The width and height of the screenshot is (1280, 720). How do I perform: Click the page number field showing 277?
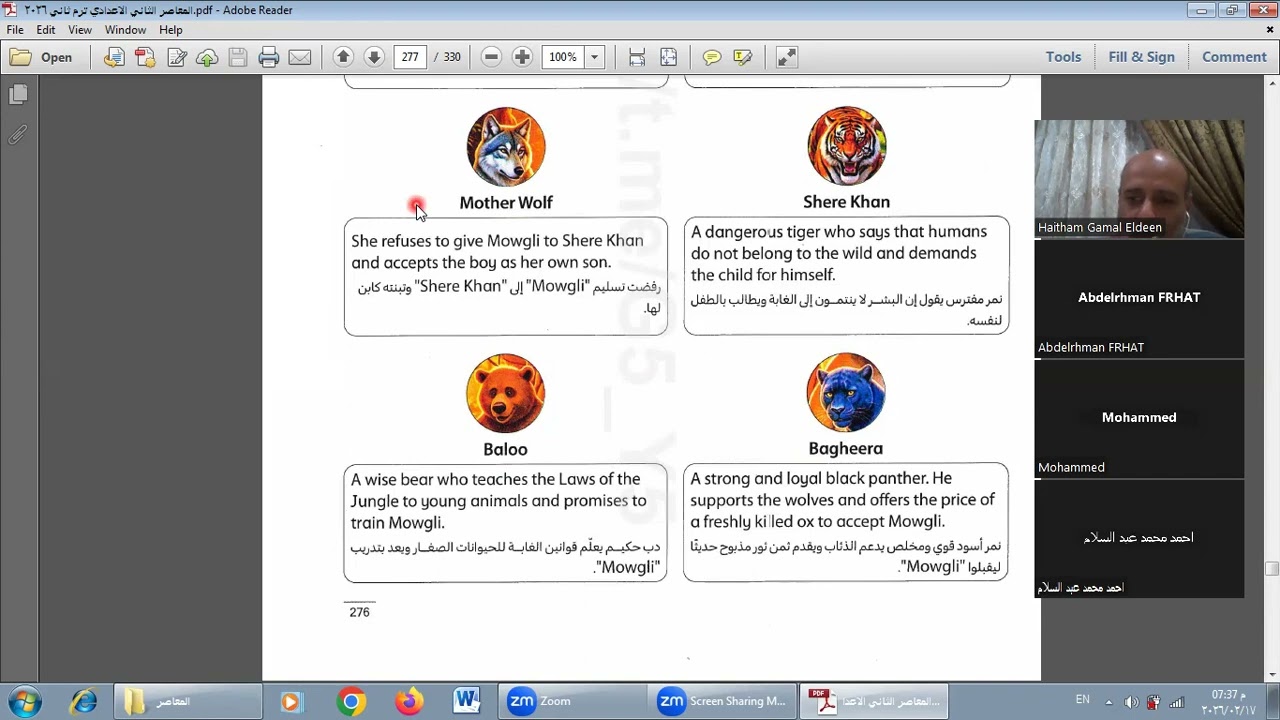pos(410,57)
